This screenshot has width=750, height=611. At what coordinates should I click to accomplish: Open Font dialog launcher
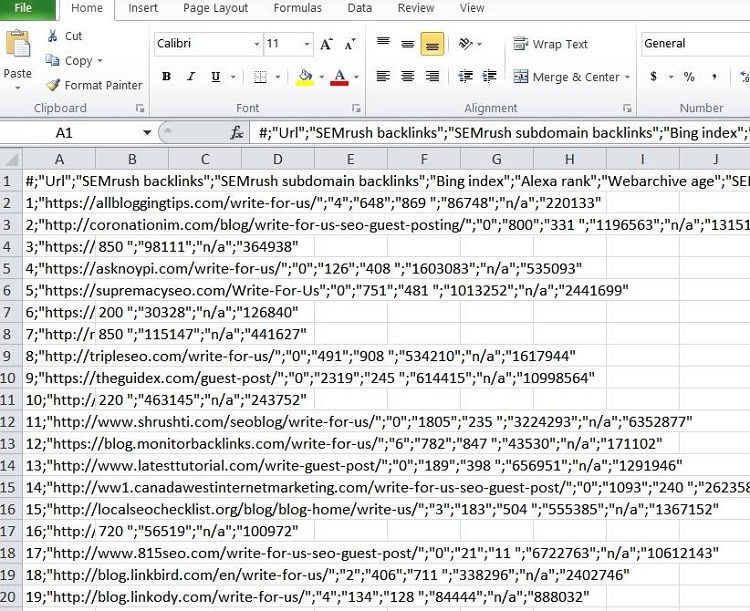[x=356, y=109]
